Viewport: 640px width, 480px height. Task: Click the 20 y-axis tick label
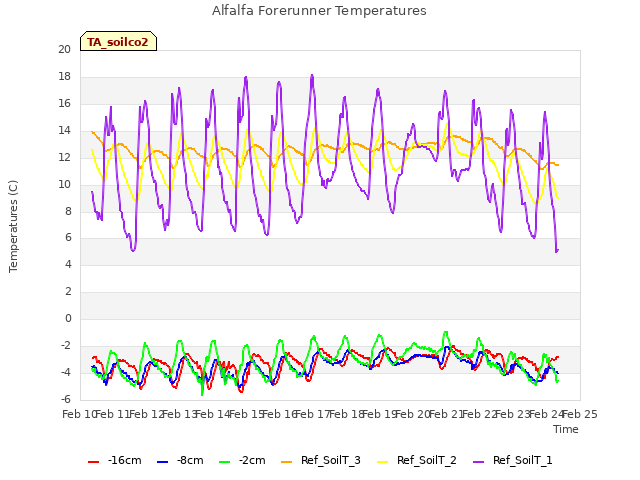tap(64, 49)
